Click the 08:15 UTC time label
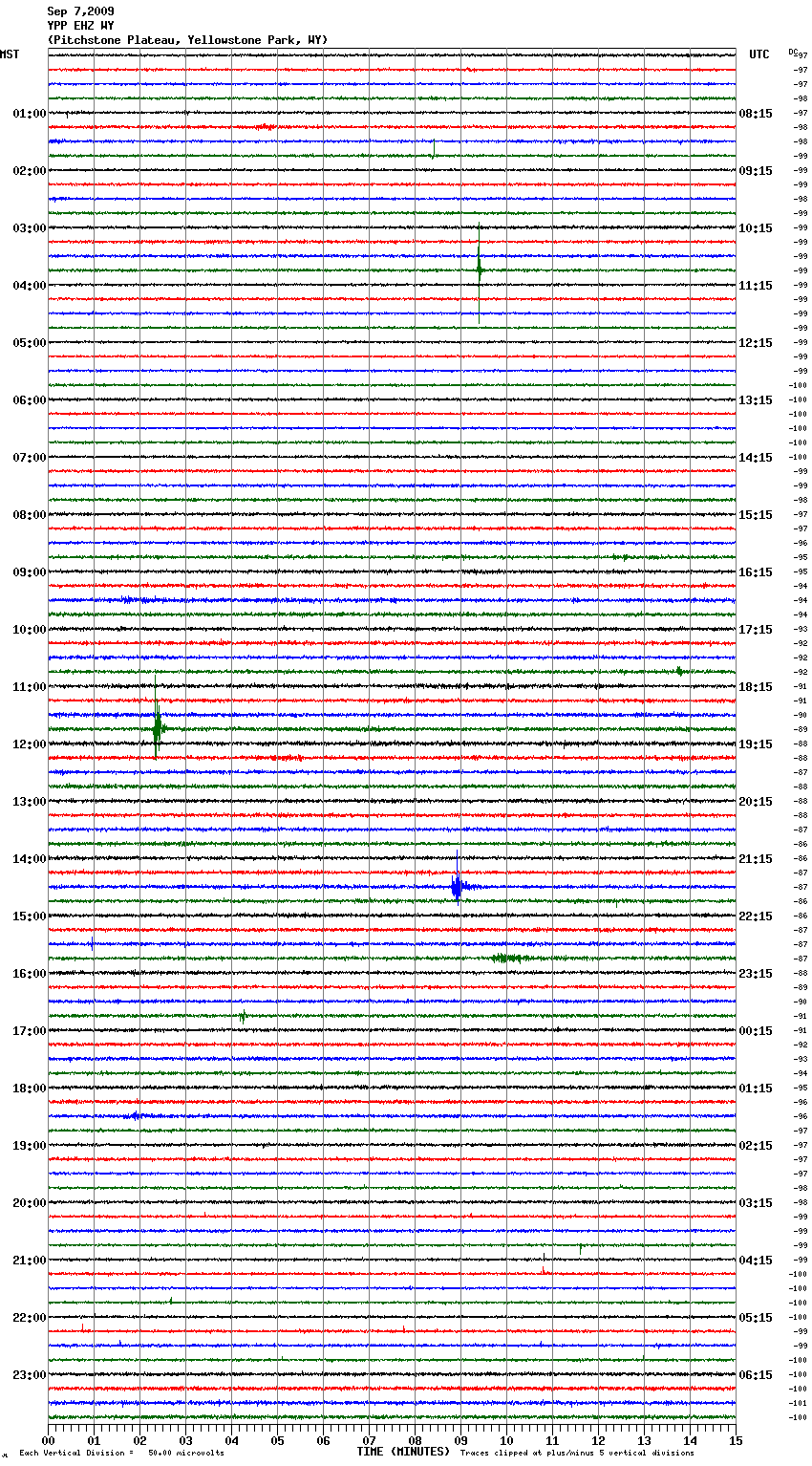This screenshot has width=812, height=1466. pyautogui.click(x=756, y=114)
